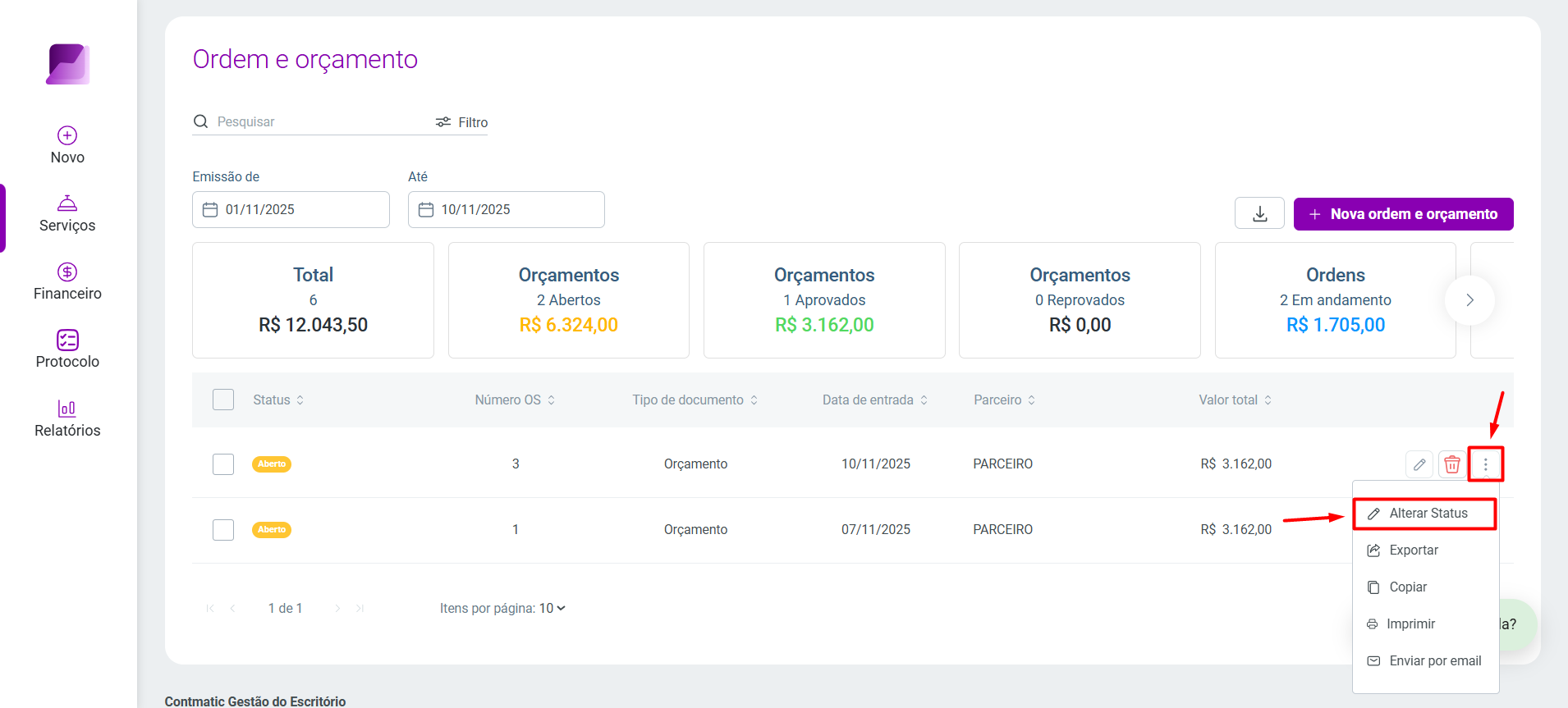1568x708 pixels.
Task: Click date 10/11/2025 in OS 3 row
Action: pyautogui.click(x=876, y=464)
